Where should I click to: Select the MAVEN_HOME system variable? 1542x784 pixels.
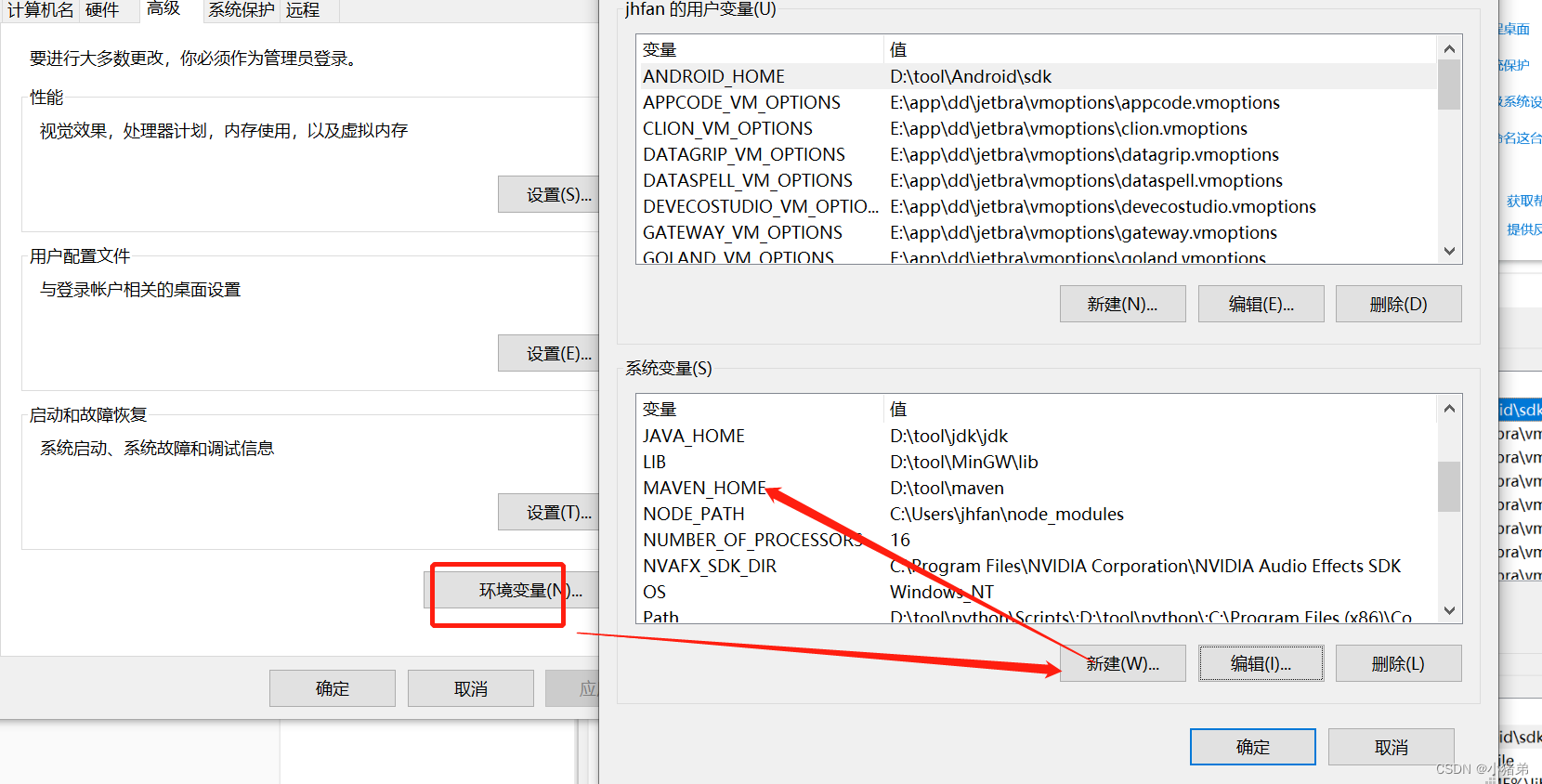coord(1037,488)
